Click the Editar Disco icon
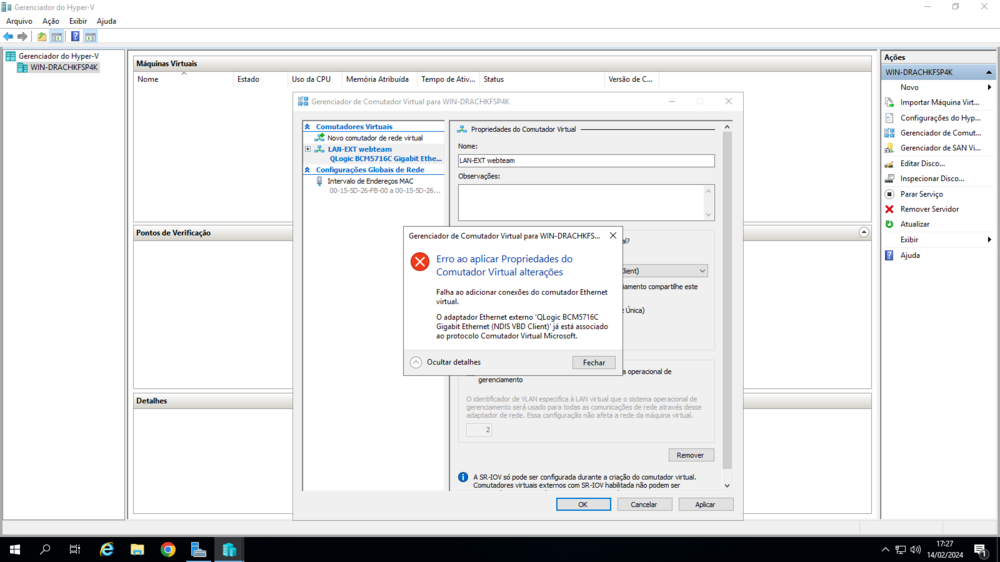Image resolution: width=1000 pixels, height=562 pixels. pos(889,163)
